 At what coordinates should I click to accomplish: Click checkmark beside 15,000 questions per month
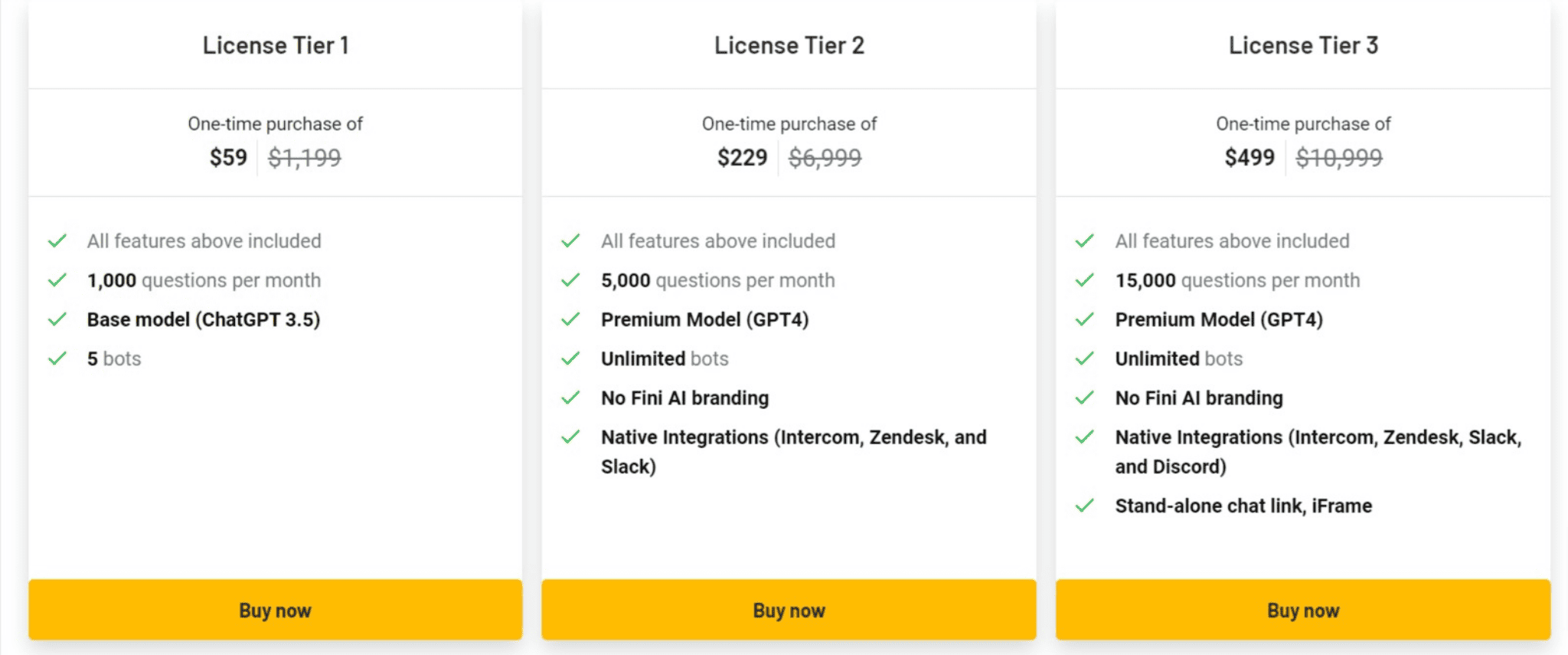(1084, 280)
